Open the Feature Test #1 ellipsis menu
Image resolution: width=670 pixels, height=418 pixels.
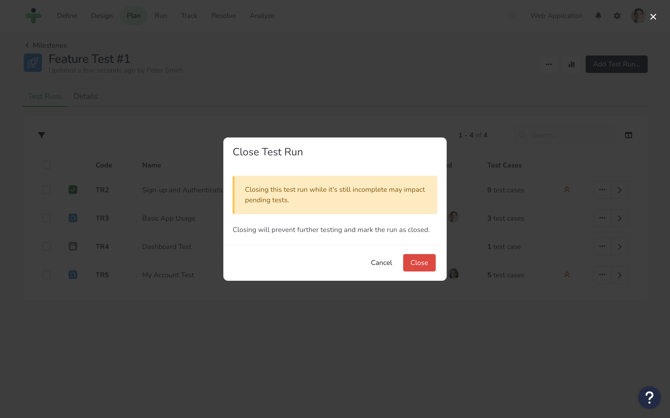pos(548,64)
